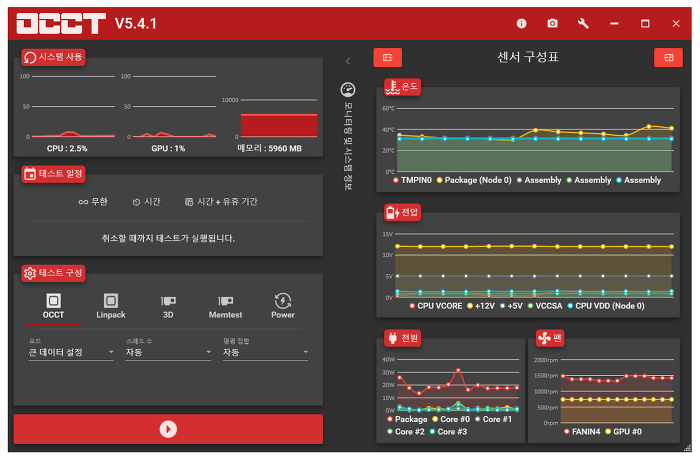
Task: Click the V5.4.1 version text
Action: 136,23
